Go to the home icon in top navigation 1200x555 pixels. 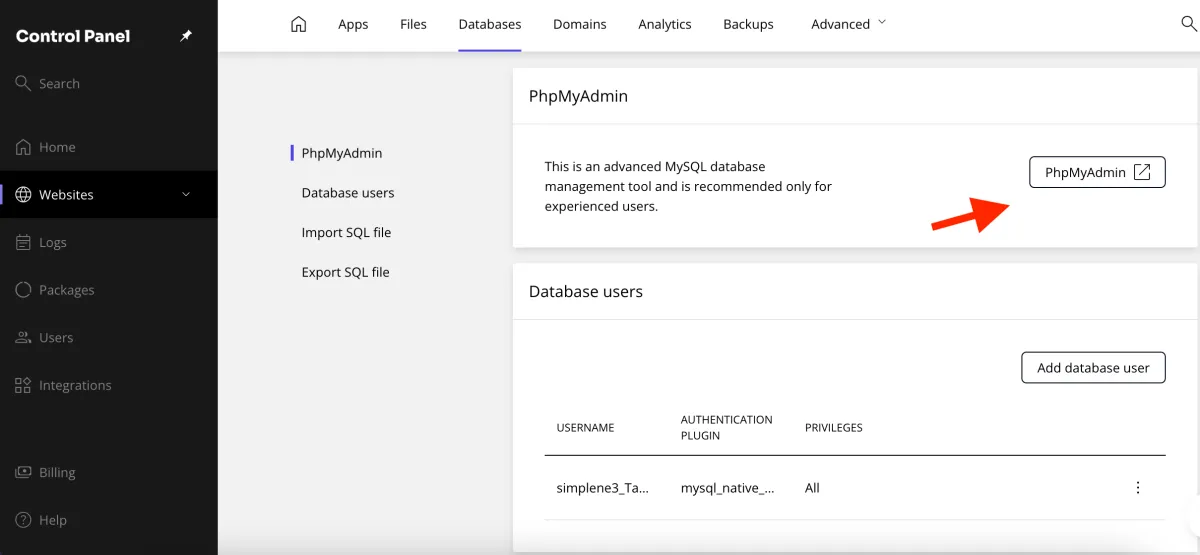298,24
